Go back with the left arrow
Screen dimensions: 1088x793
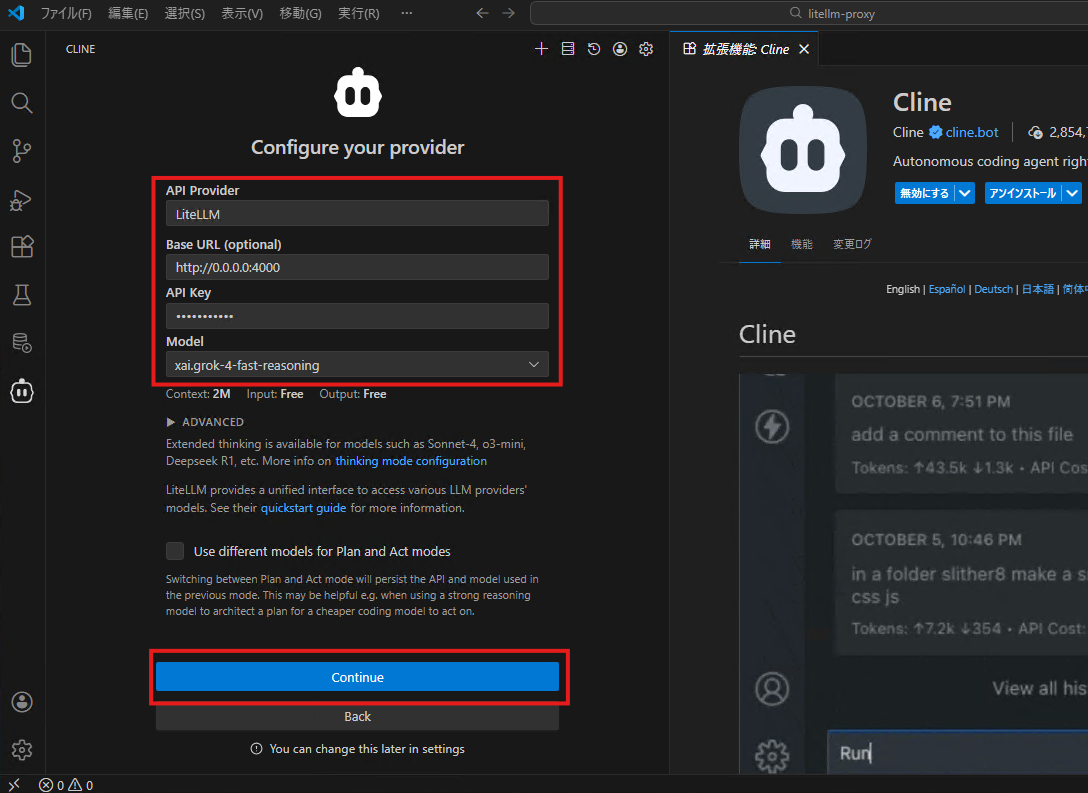point(482,13)
